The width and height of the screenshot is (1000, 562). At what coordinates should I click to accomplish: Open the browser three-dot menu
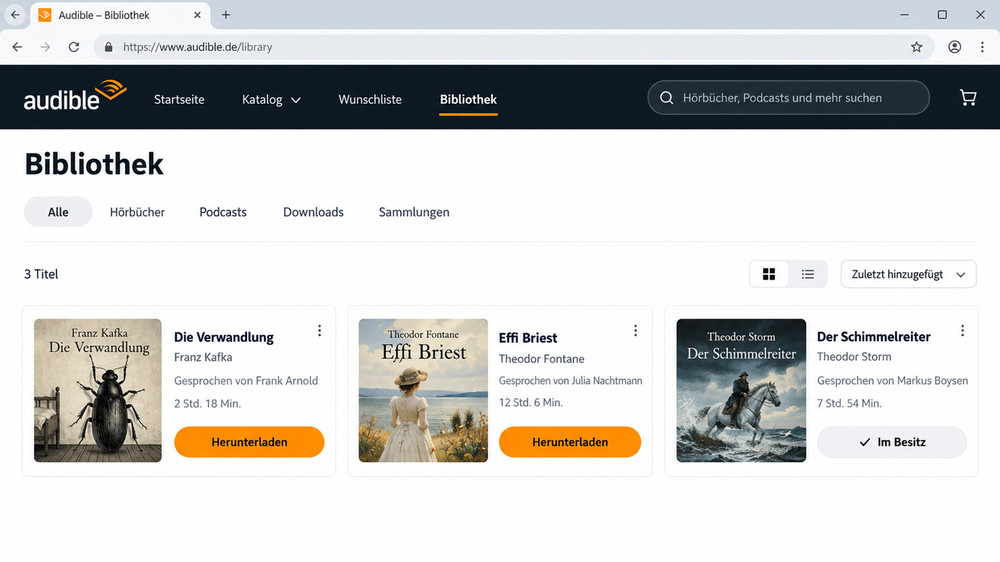coord(982,47)
